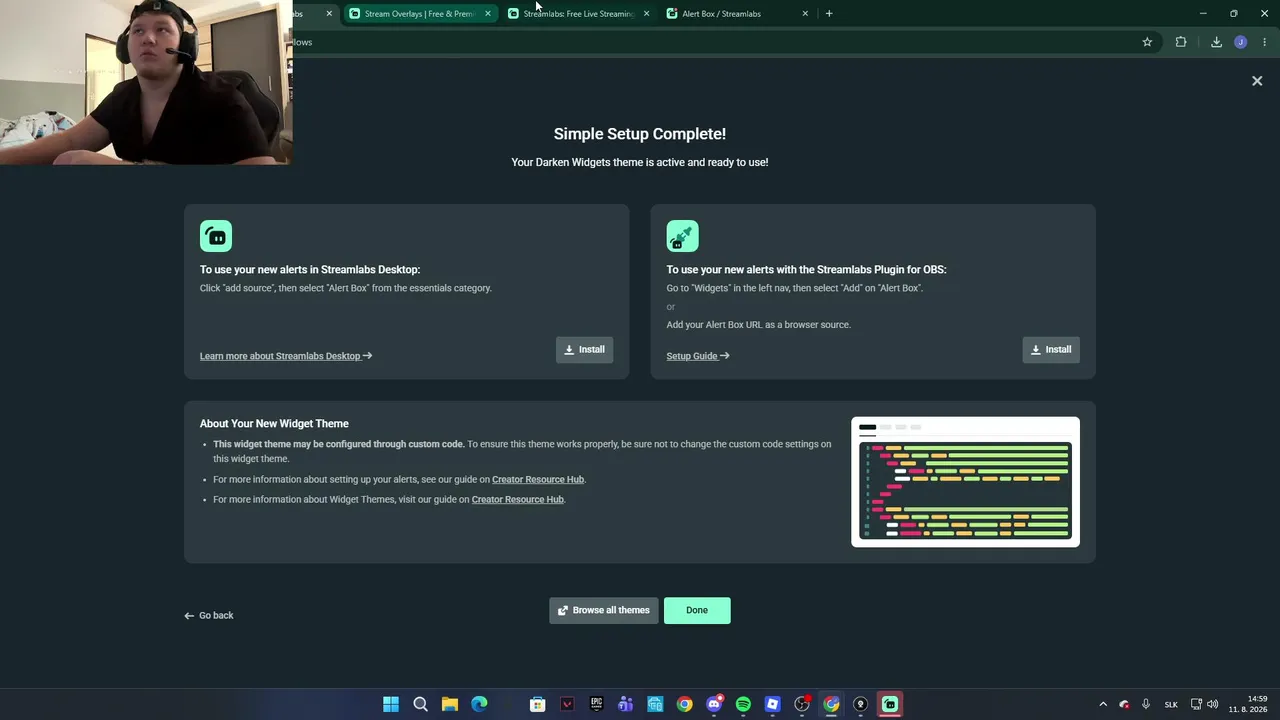The image size is (1280, 720).
Task: Click the Streamlabs Desktop logo icon
Action: click(x=216, y=236)
